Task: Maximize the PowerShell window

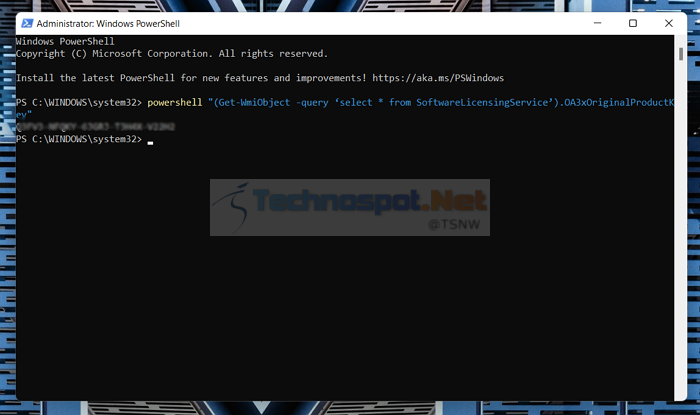Action: tap(633, 23)
